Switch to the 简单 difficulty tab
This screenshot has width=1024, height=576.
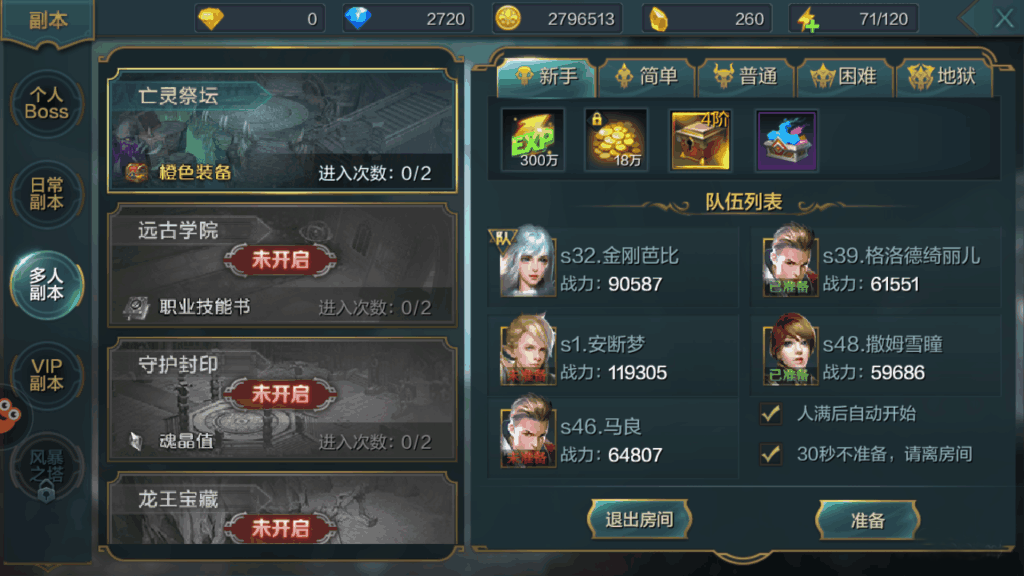pyautogui.click(x=647, y=77)
